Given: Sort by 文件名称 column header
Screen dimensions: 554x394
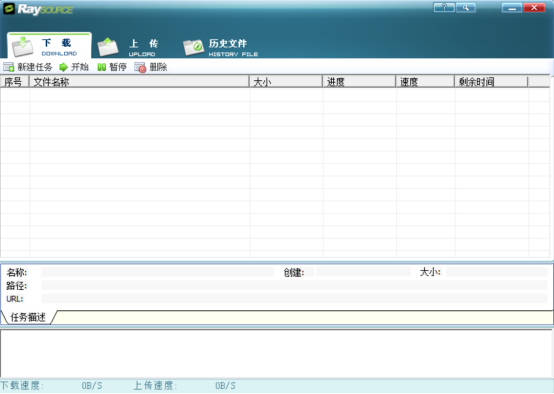Looking at the screenshot, I should click(139, 82).
